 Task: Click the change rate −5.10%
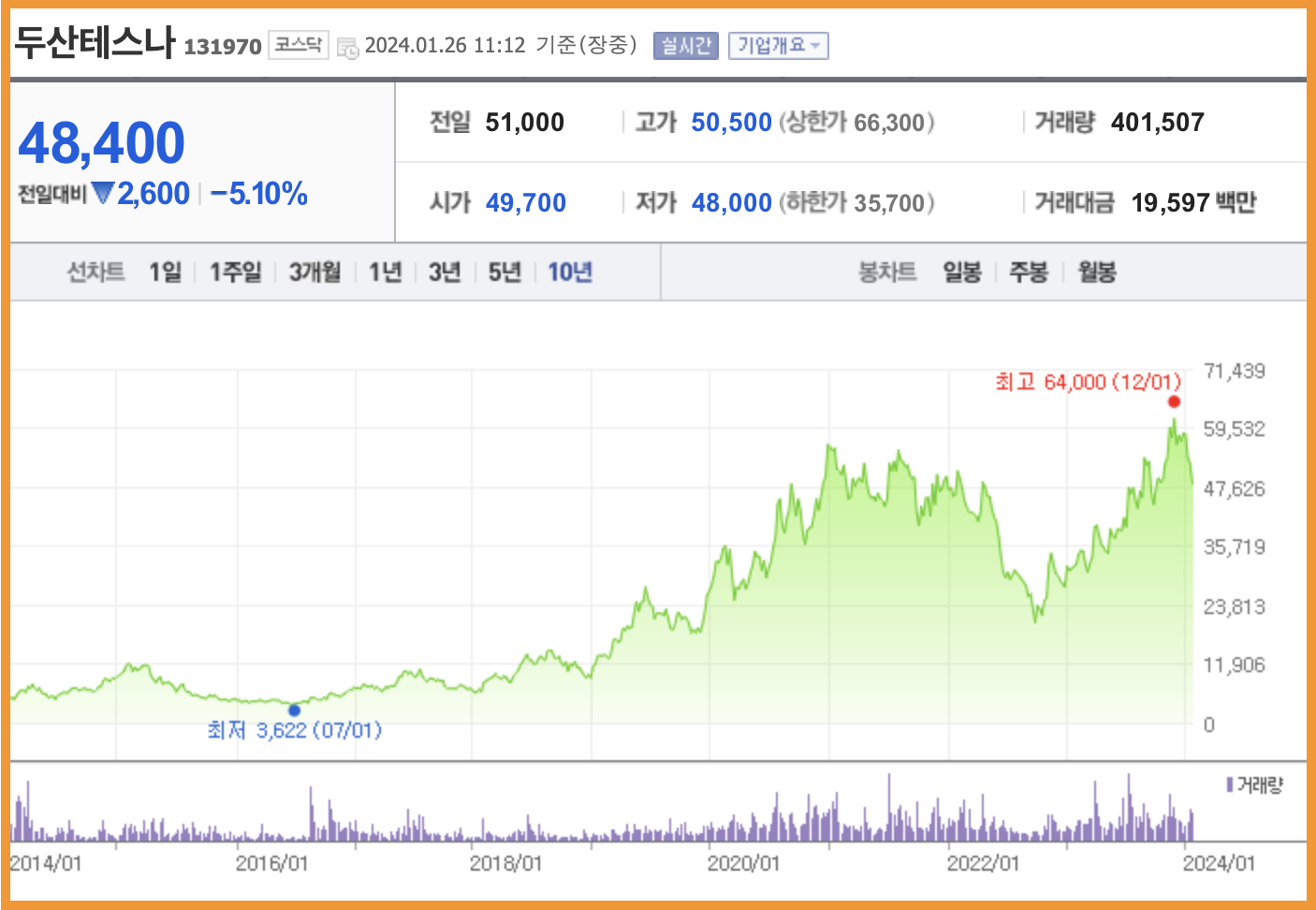pos(259,194)
